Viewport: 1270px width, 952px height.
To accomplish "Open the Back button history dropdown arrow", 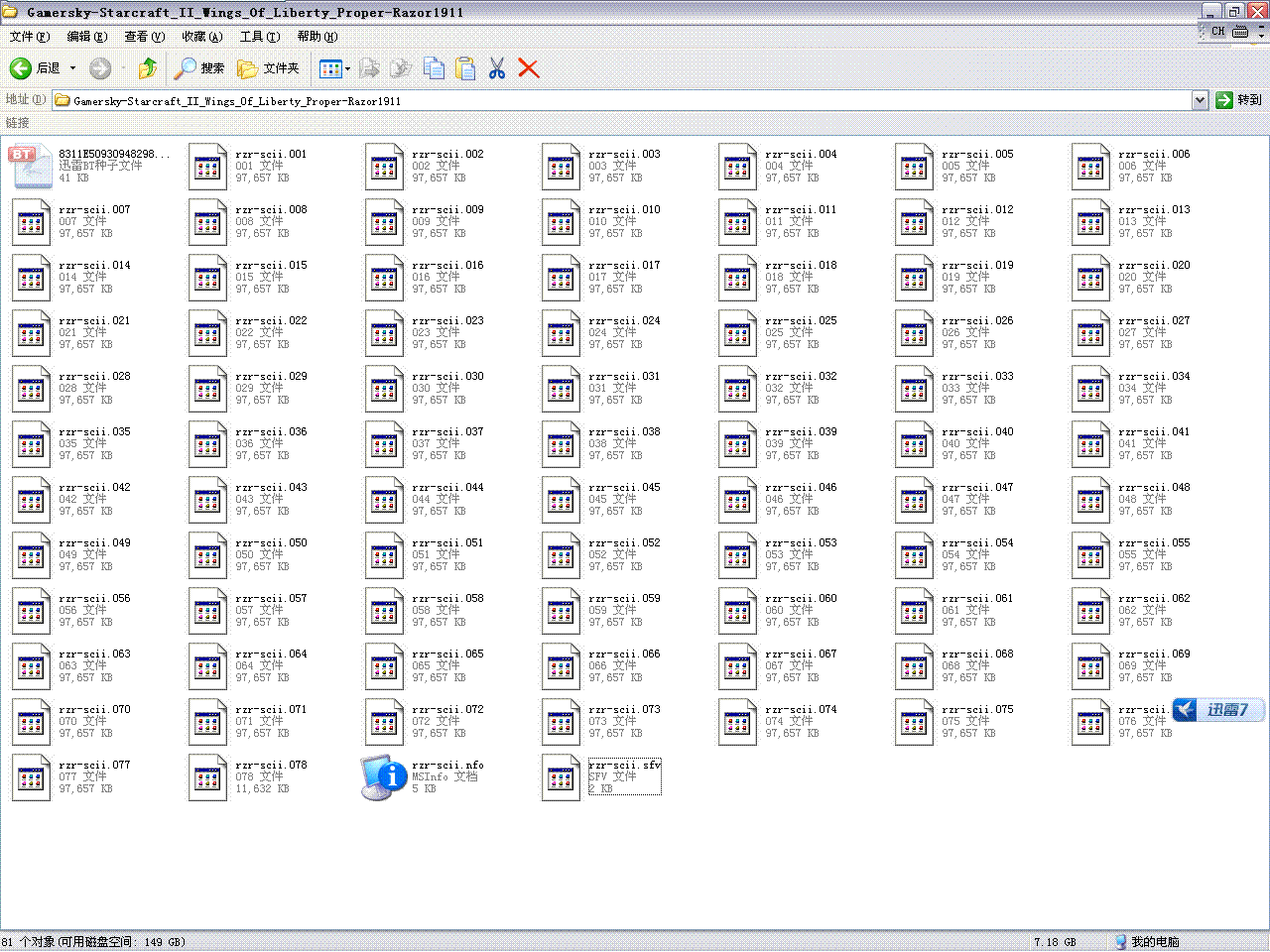I will coord(72,68).
